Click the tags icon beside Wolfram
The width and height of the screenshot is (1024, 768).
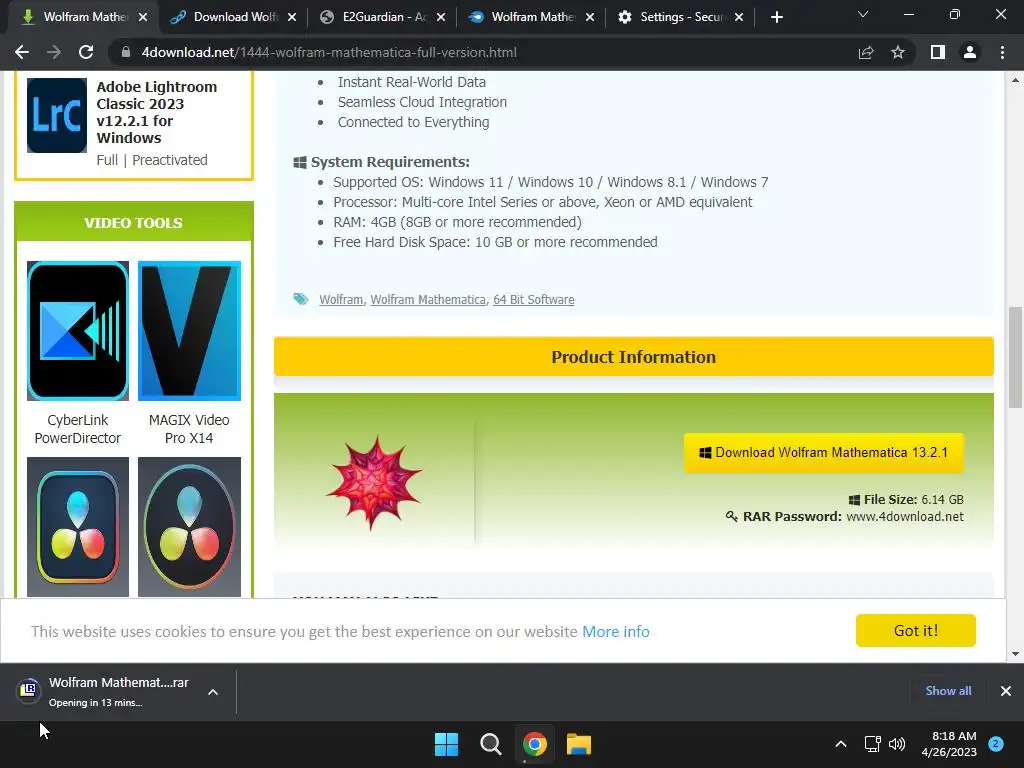(300, 299)
